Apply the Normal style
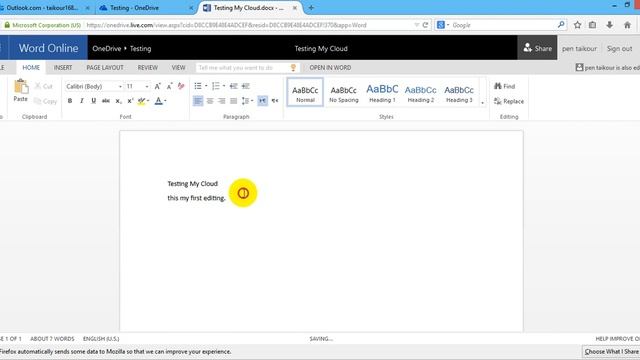 click(305, 93)
